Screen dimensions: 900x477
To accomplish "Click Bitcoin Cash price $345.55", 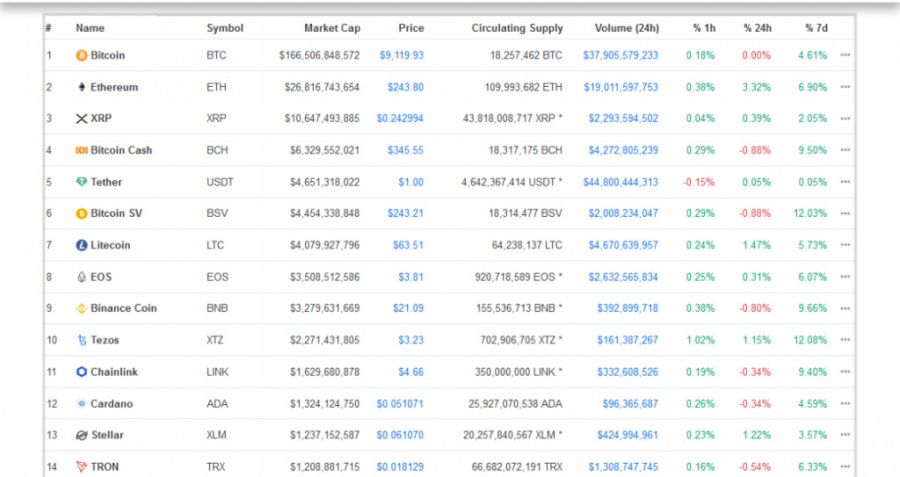I will [x=405, y=150].
